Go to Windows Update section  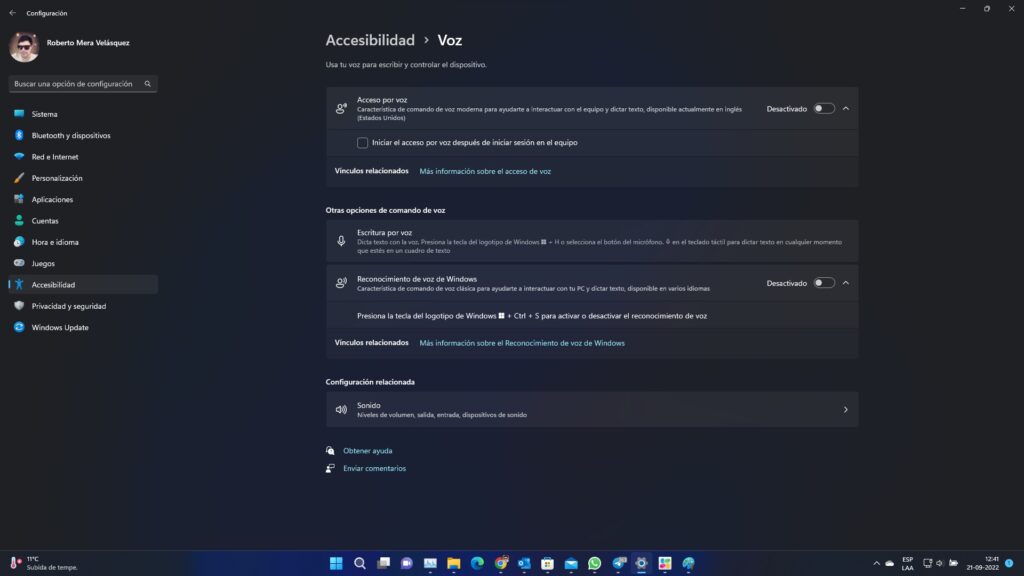click(x=59, y=327)
